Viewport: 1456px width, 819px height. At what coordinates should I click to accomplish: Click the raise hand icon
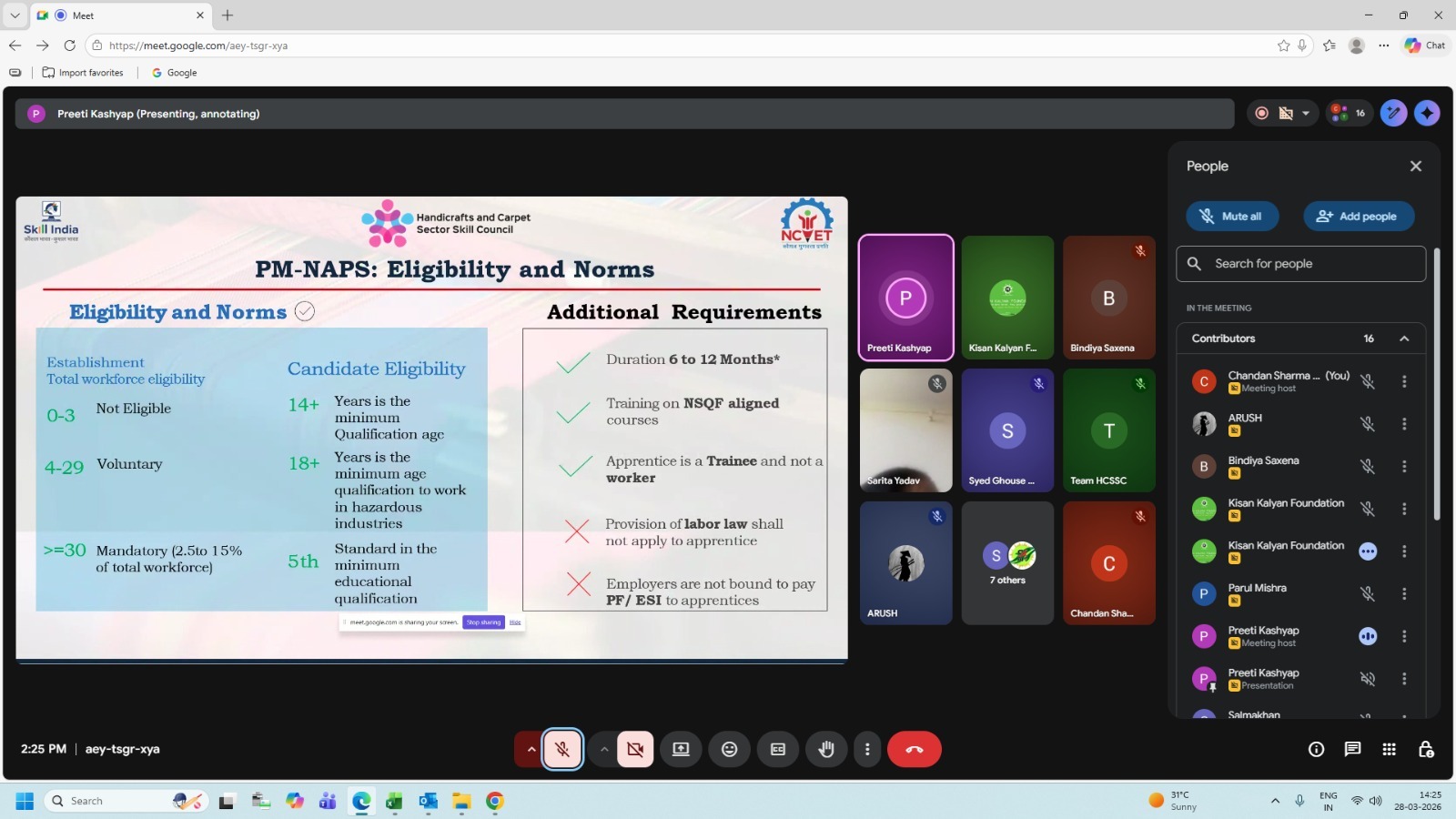point(826,749)
